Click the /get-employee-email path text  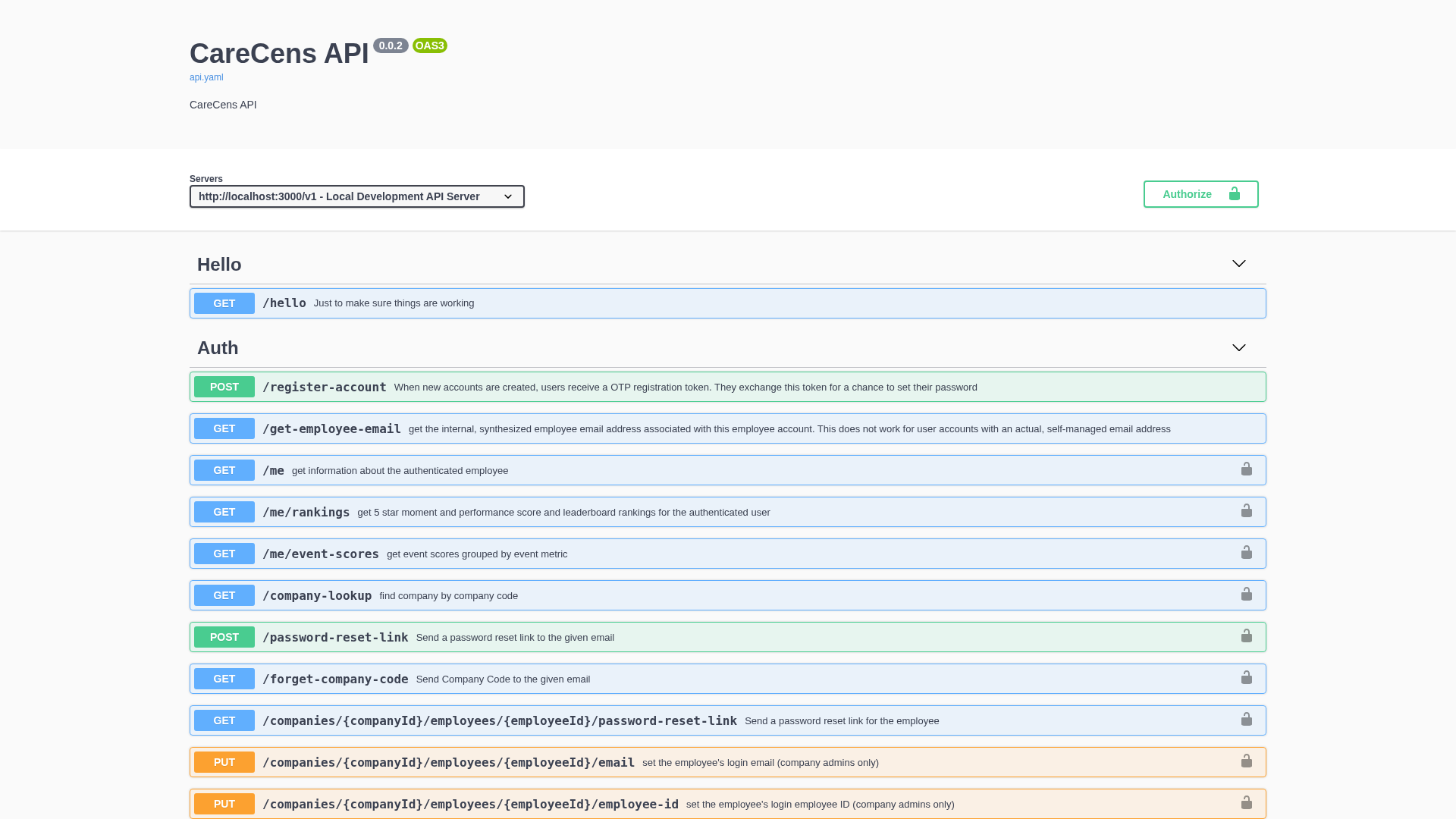331,428
